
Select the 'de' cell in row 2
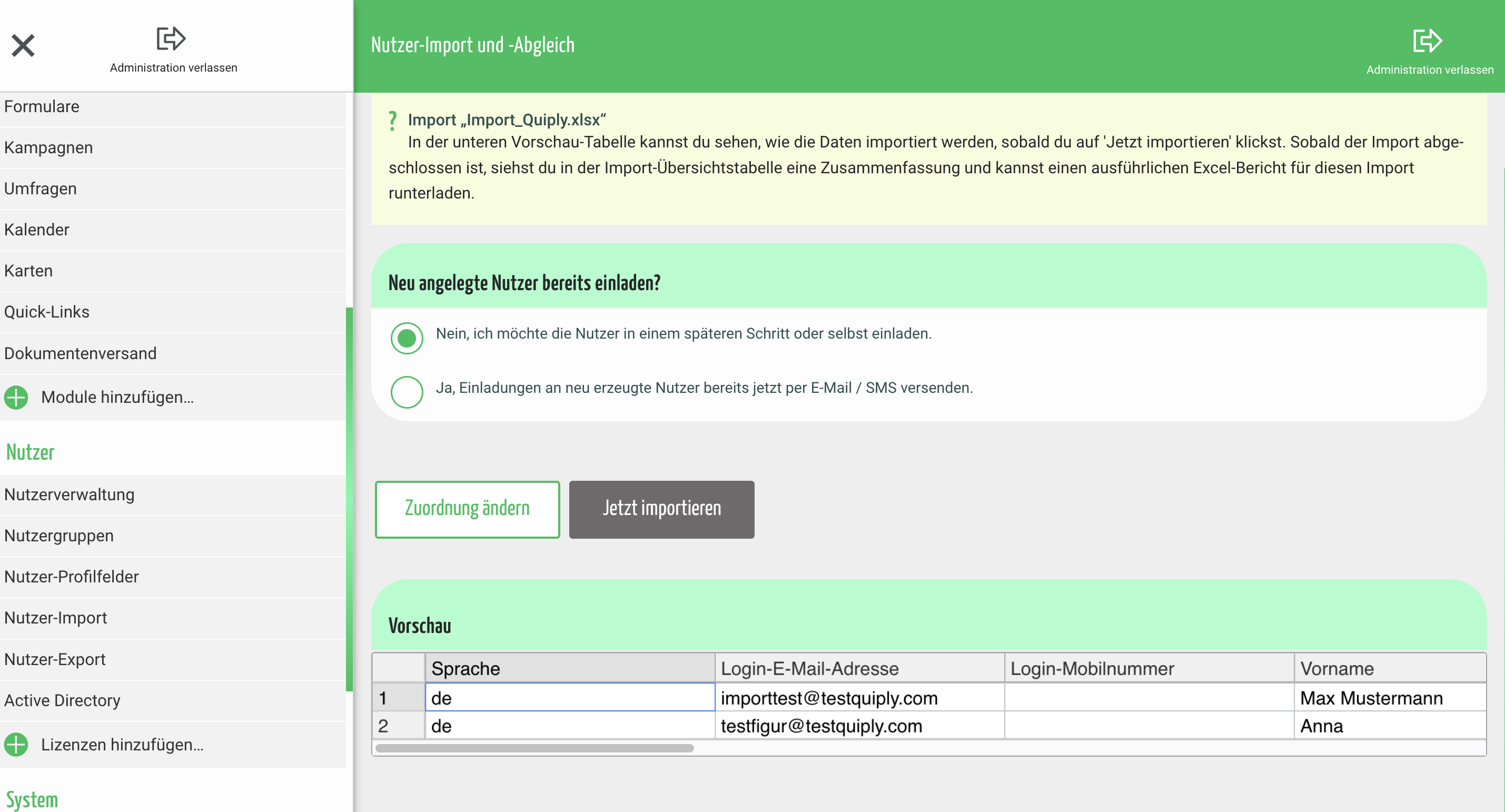coord(570,726)
